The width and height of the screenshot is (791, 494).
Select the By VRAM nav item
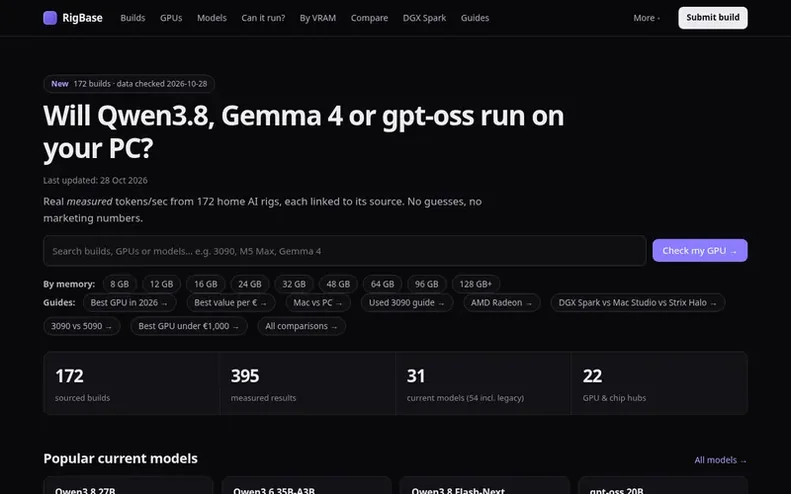coord(318,18)
